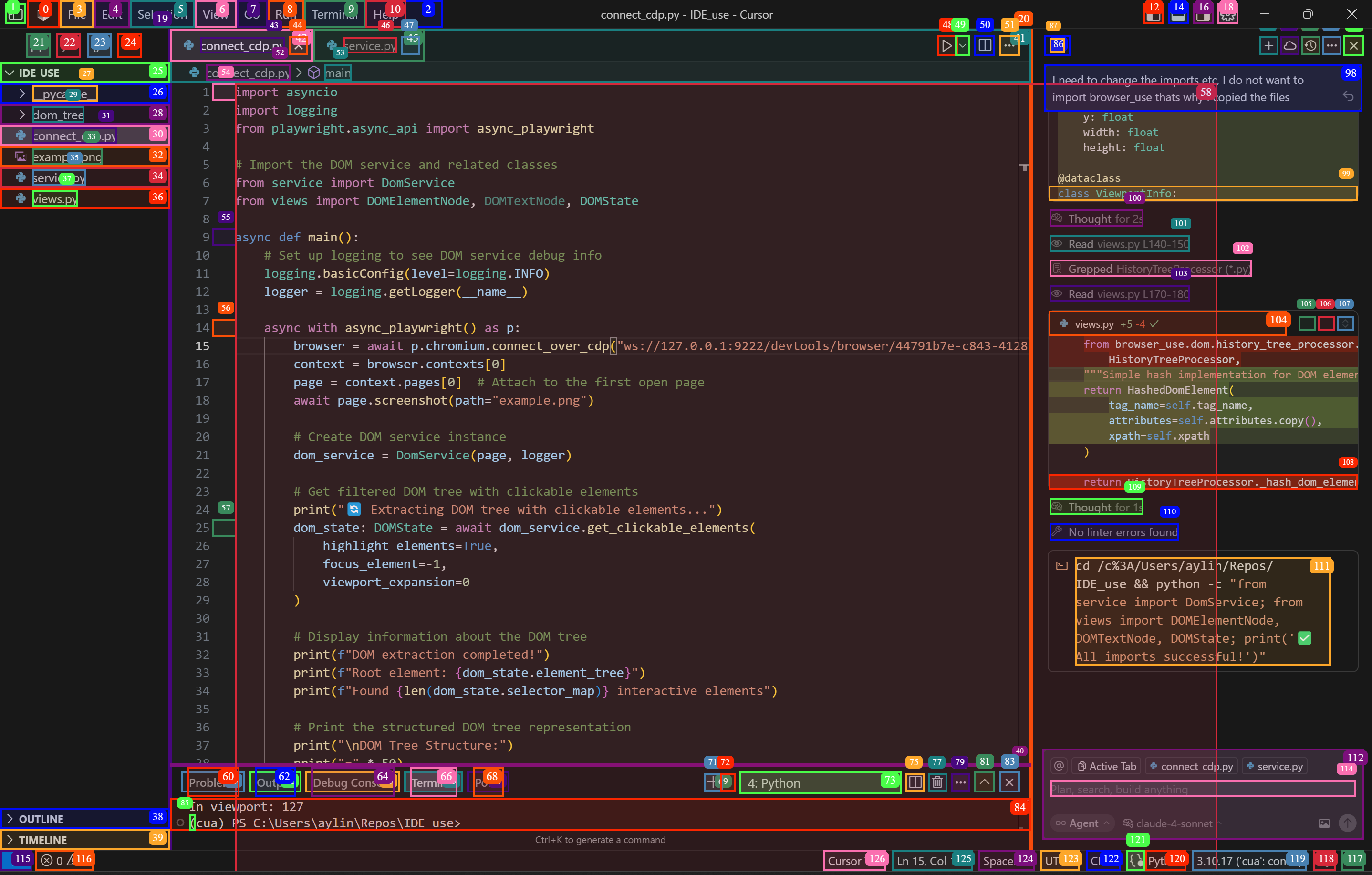Open the '4: Python' terminal selector
Screen dimensions: 1372x875
coord(820,783)
